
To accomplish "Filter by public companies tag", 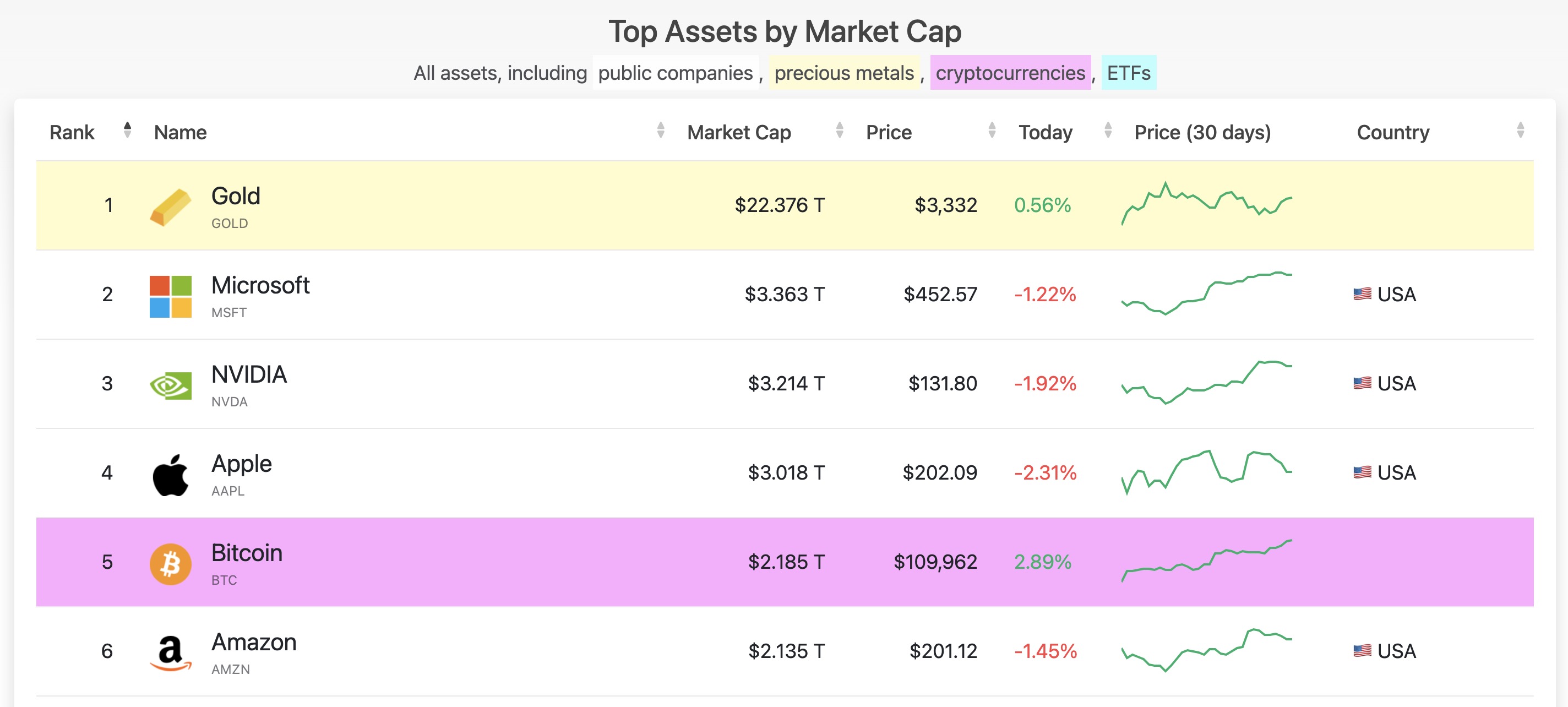I will pyautogui.click(x=675, y=73).
